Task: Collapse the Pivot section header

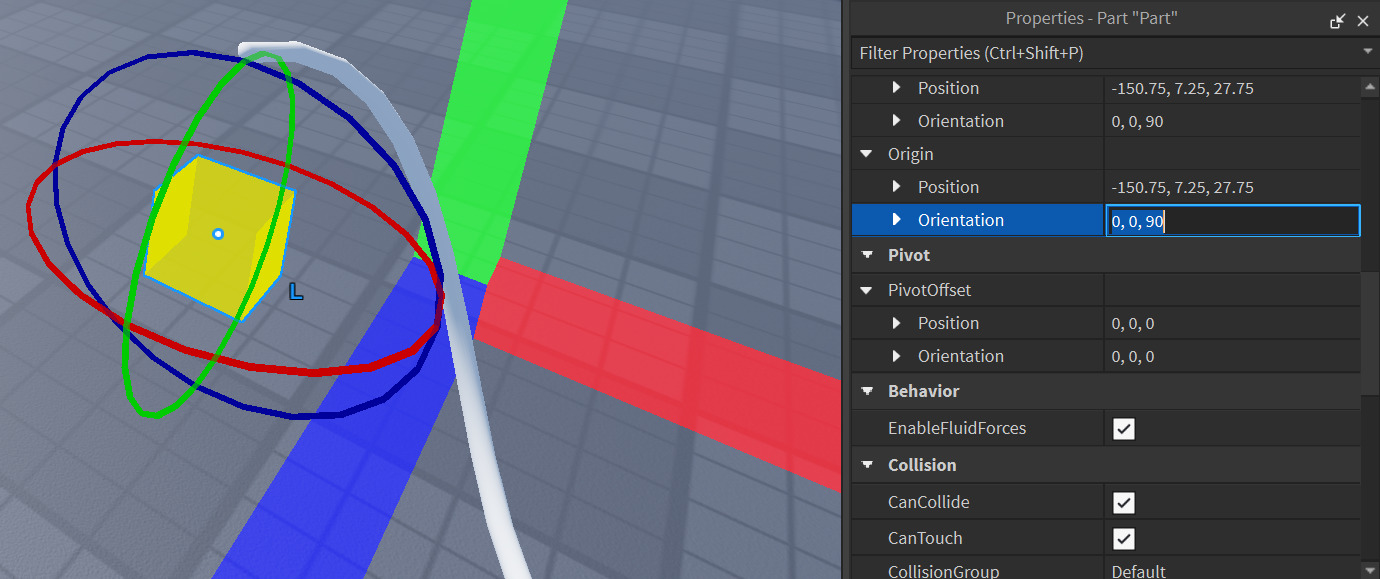Action: pyautogui.click(x=866, y=255)
